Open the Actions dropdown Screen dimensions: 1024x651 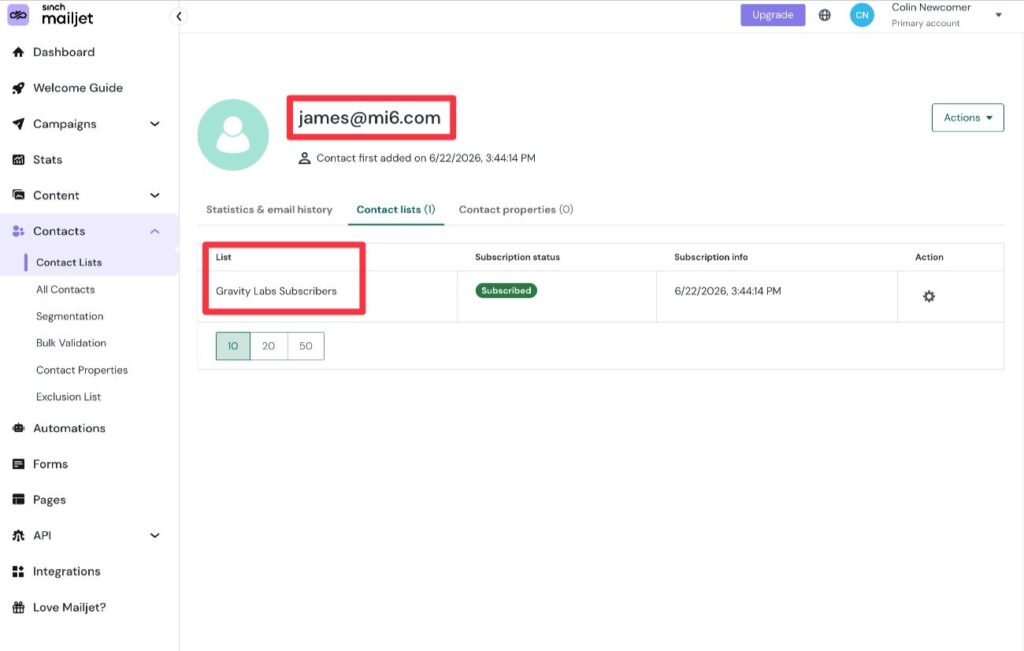tap(967, 118)
